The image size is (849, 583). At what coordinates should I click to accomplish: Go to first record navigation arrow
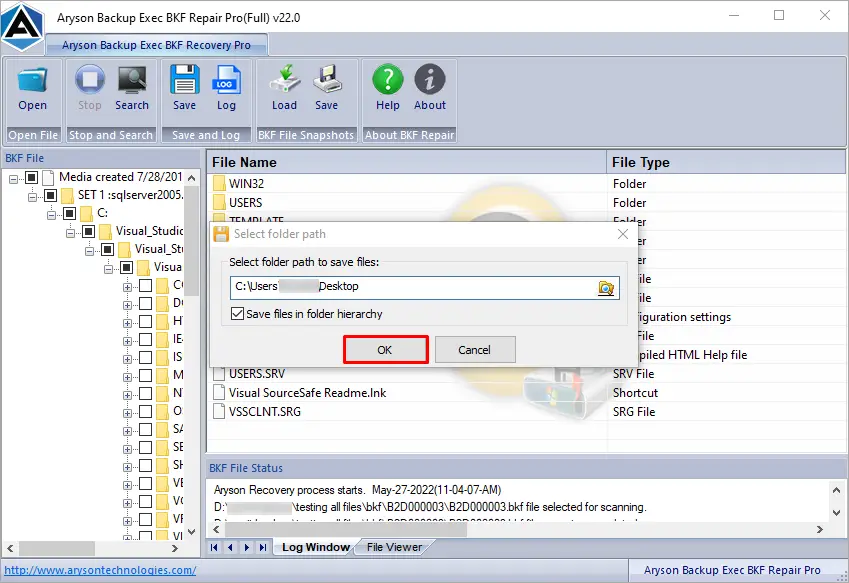coord(214,547)
